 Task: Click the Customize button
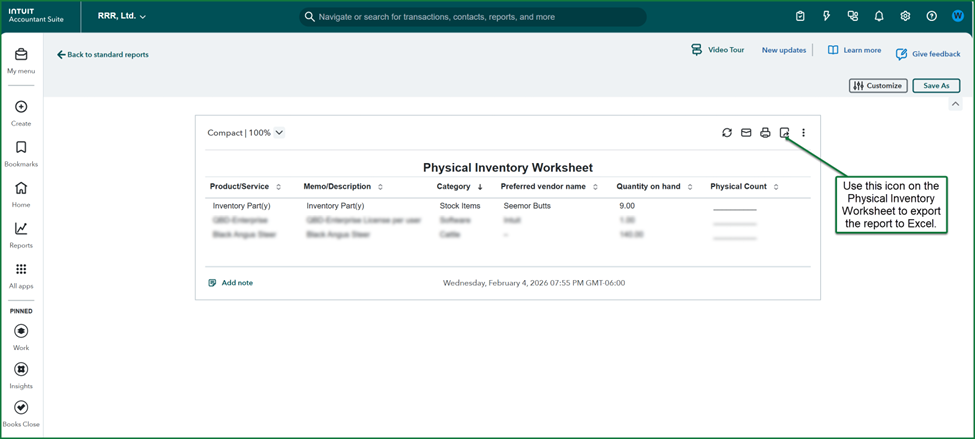click(x=878, y=86)
